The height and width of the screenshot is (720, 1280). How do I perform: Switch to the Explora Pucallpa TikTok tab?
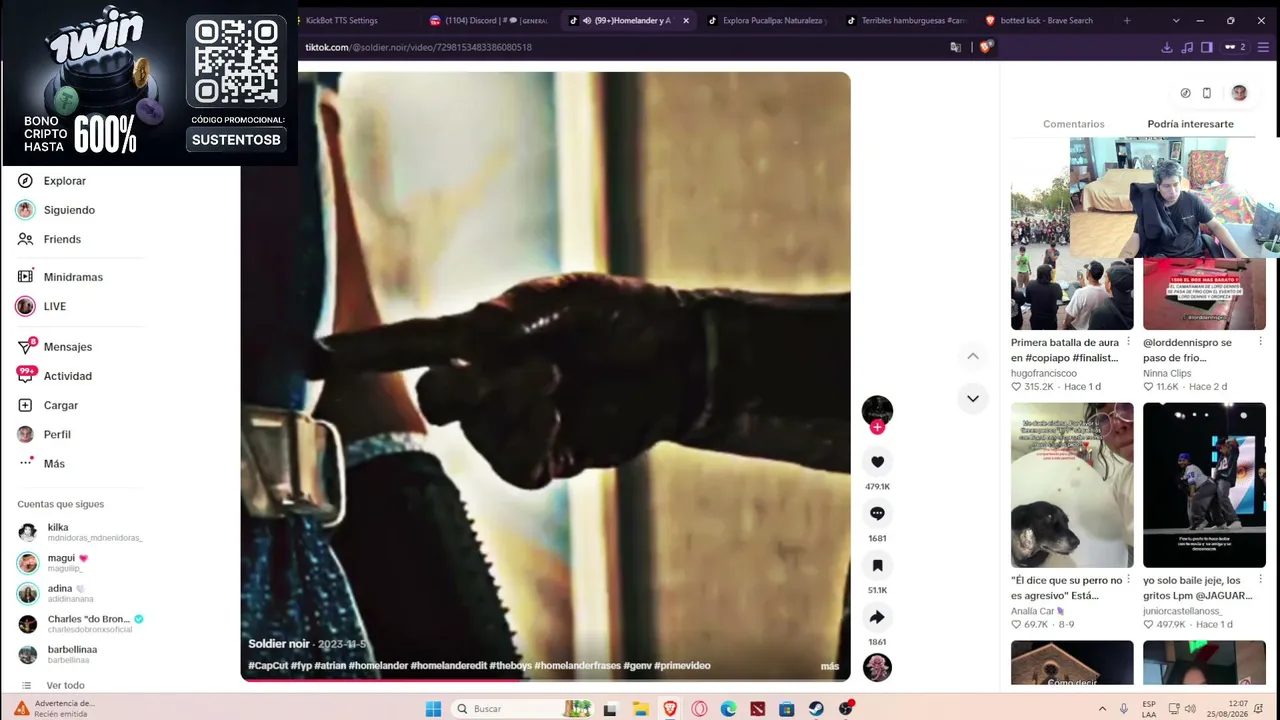(x=767, y=20)
